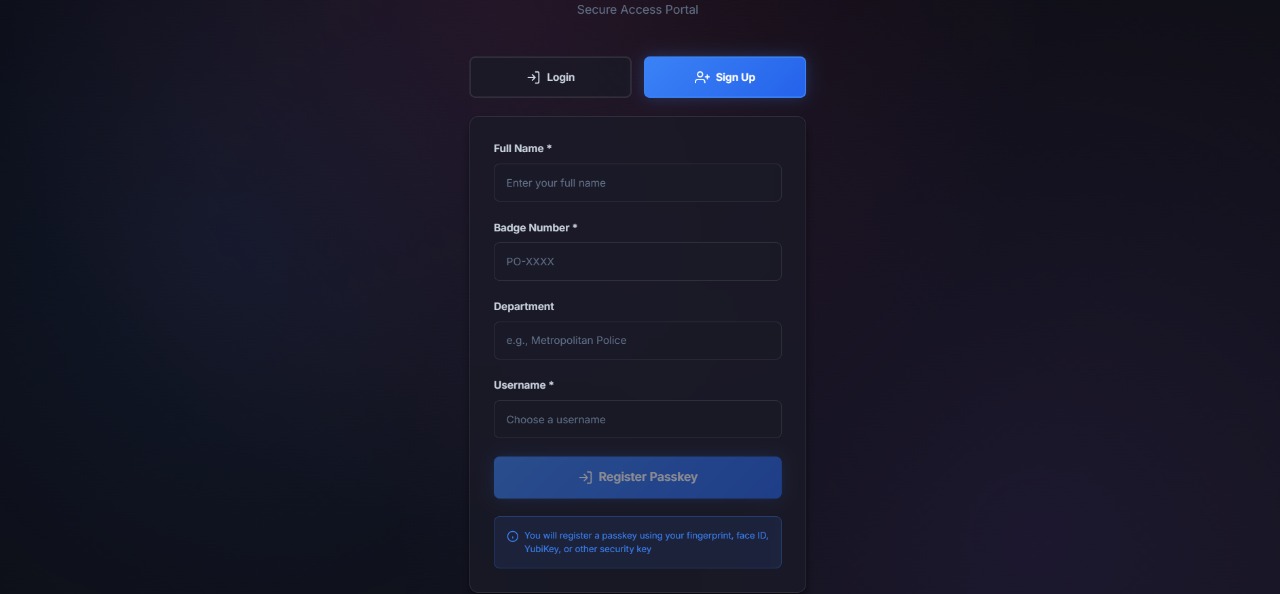This screenshot has width=1280, height=594.
Task: Switch to the Login tab
Action: (x=550, y=77)
